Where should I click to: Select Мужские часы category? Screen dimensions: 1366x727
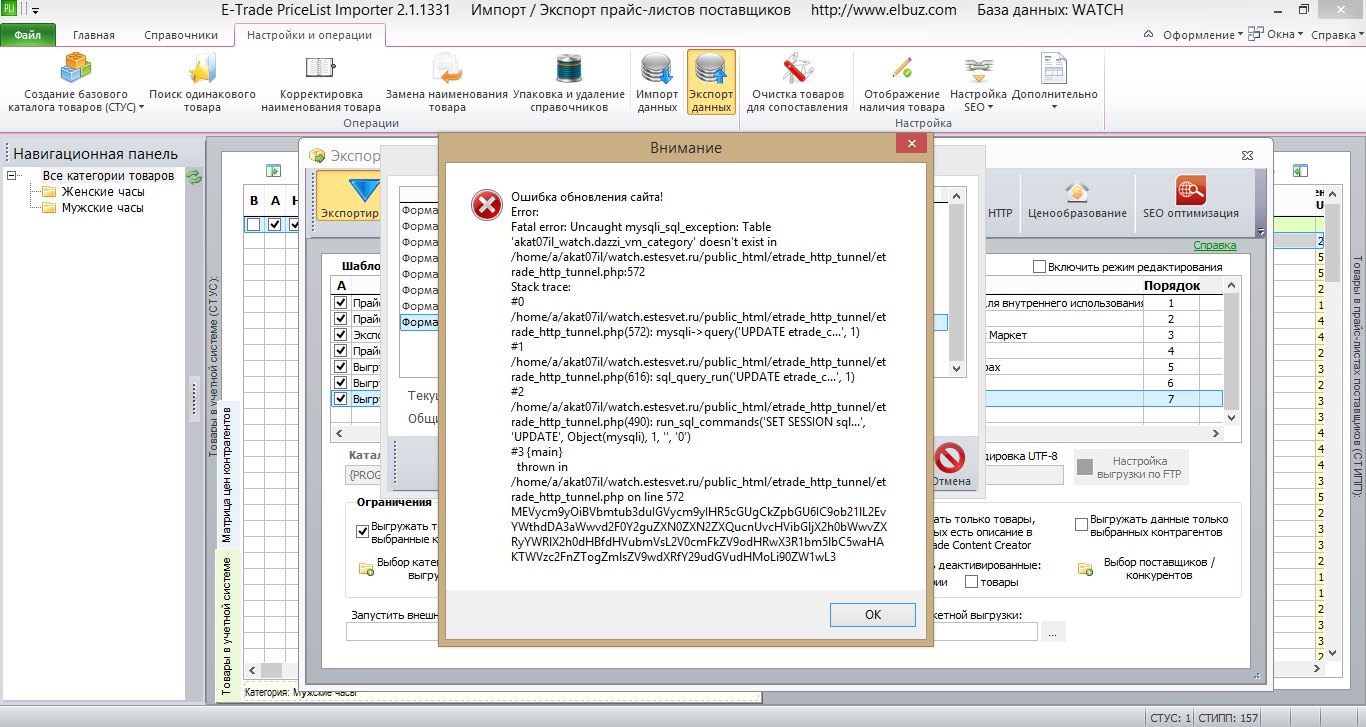click(103, 208)
